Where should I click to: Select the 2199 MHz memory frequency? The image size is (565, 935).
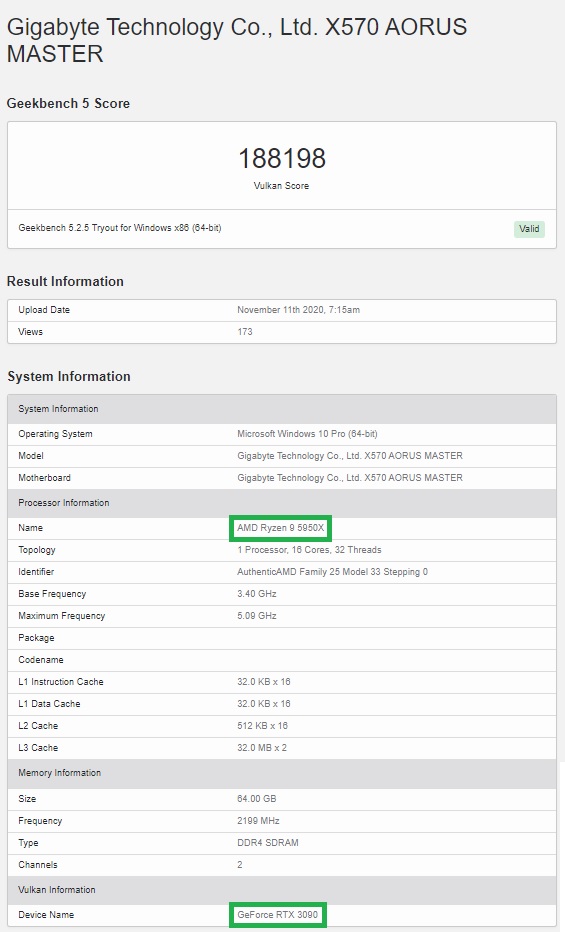258,822
